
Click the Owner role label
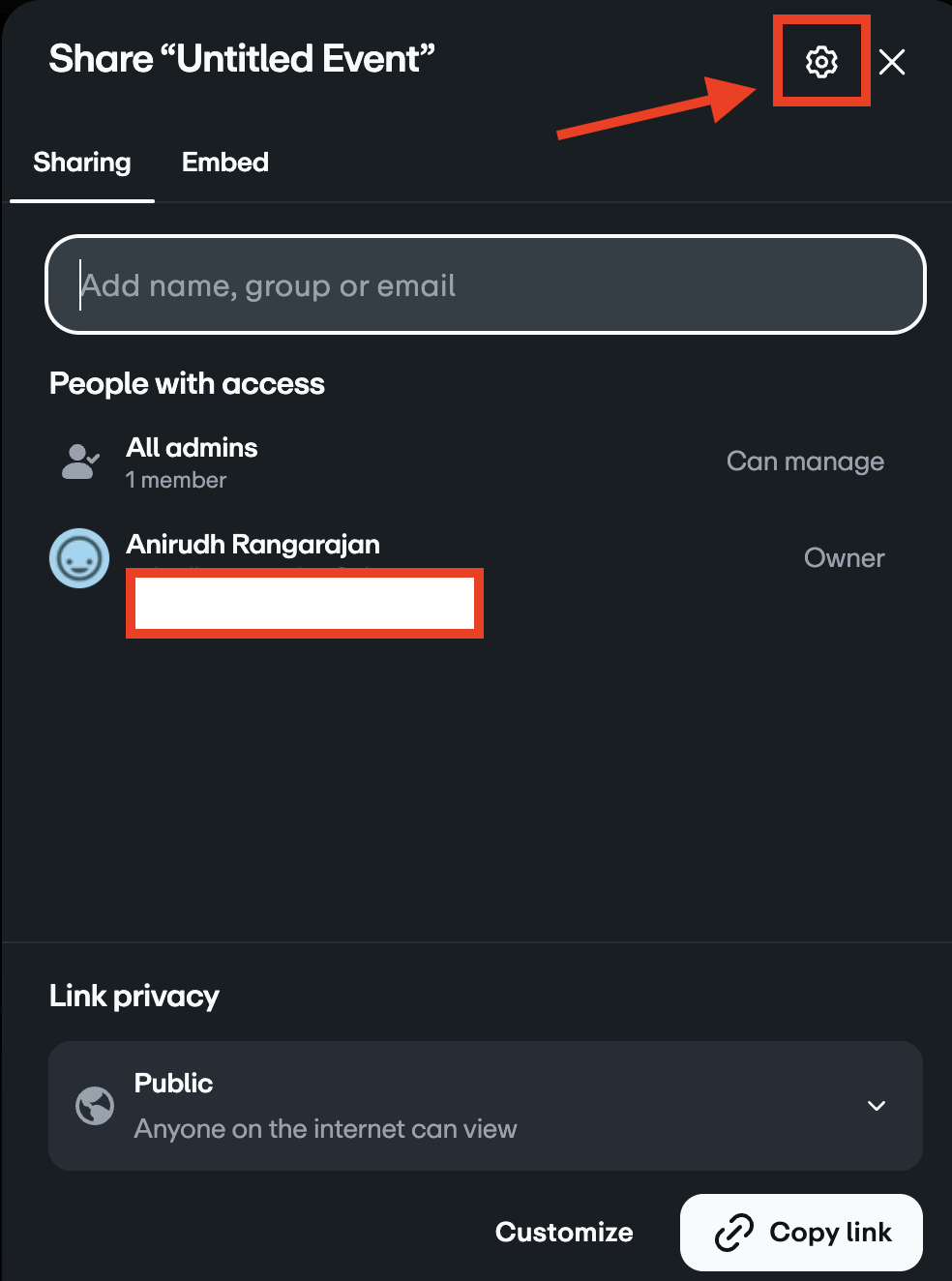(844, 558)
